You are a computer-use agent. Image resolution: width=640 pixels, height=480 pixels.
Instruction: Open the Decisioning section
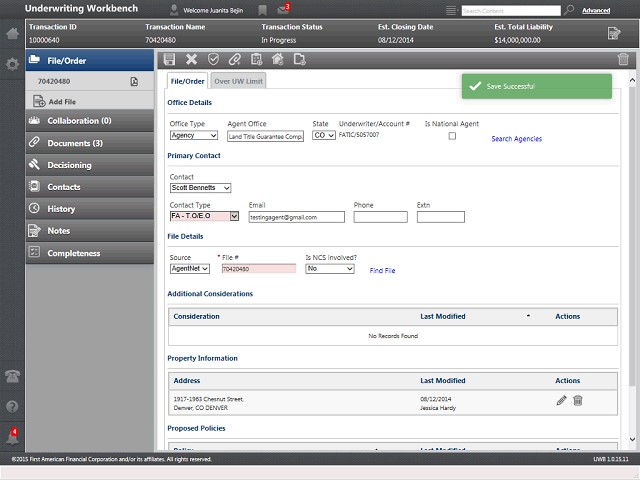coord(90,165)
